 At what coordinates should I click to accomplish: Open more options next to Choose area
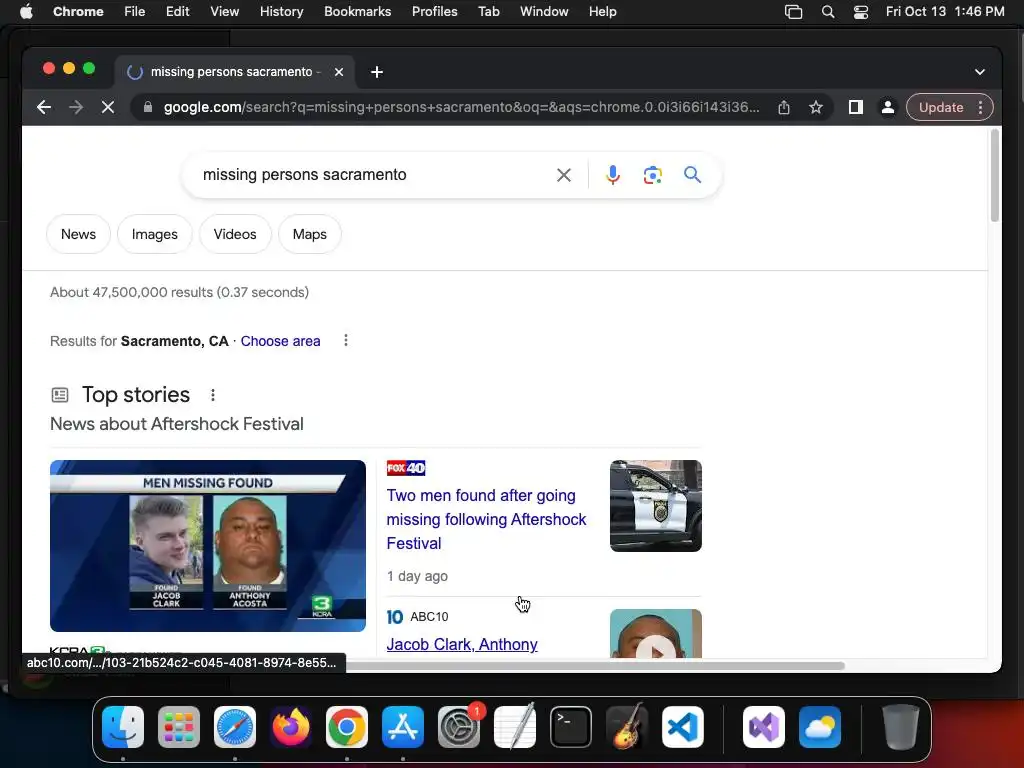(x=345, y=340)
